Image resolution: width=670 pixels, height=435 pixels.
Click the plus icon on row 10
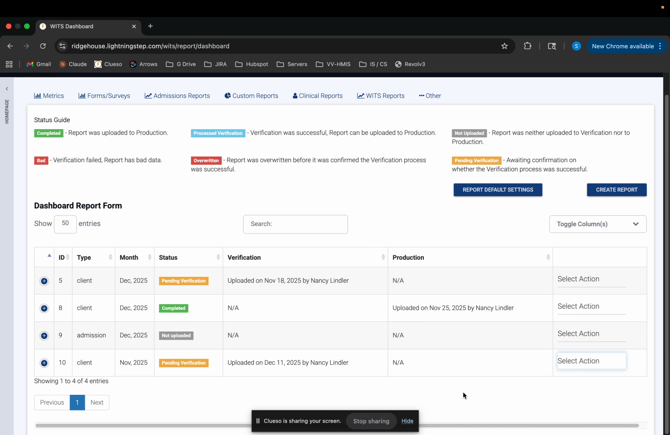44,363
